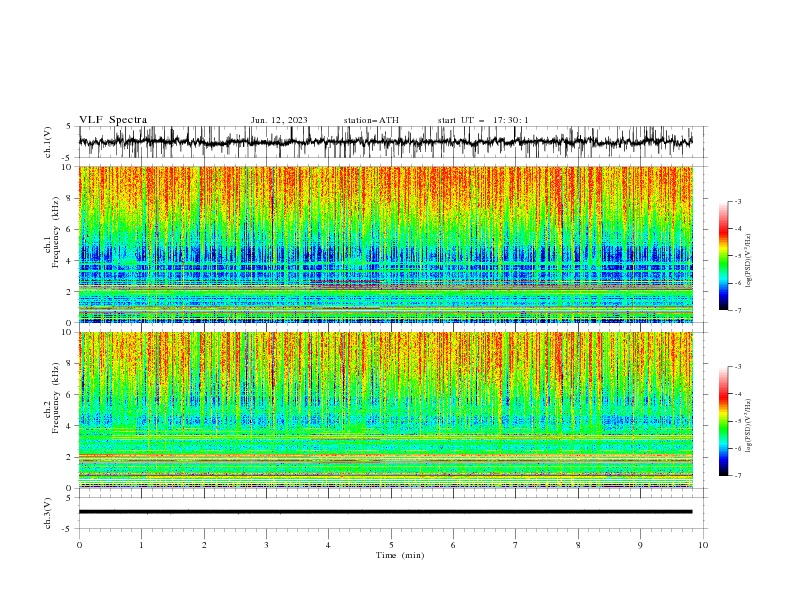Click the ch.1 colorbar 'log(PSD)(V²/Hz)' label

(x=749, y=261)
